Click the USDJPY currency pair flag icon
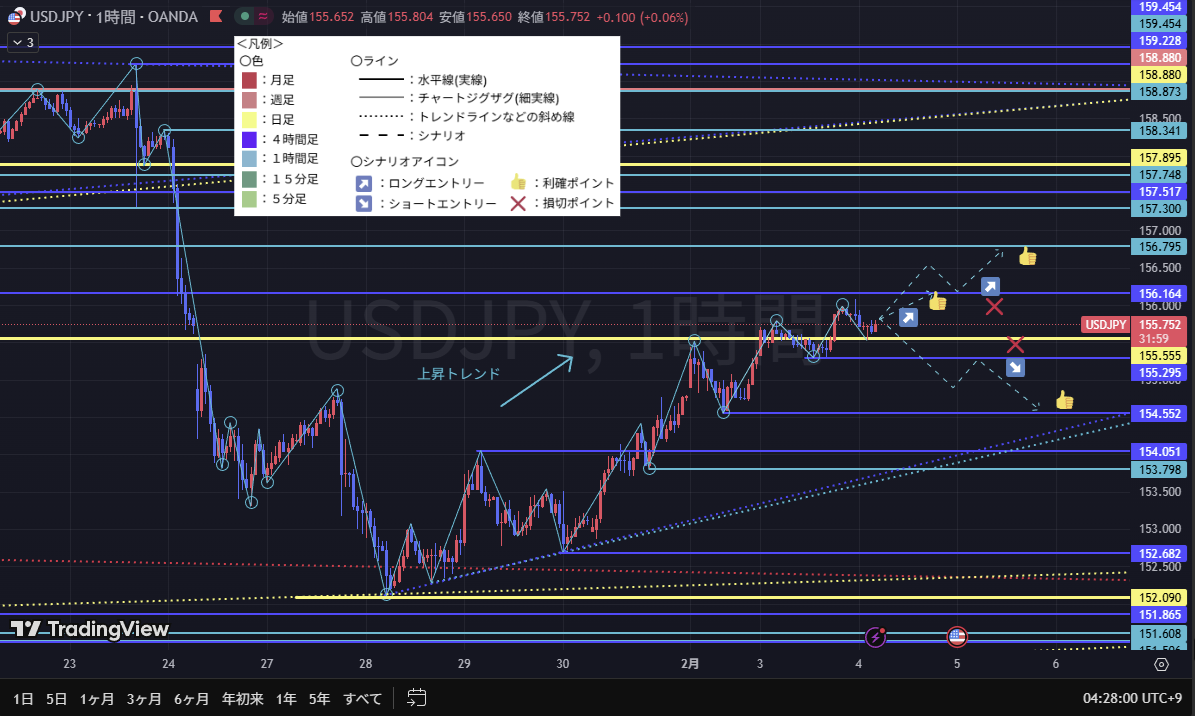The image size is (1195, 716). point(17,17)
